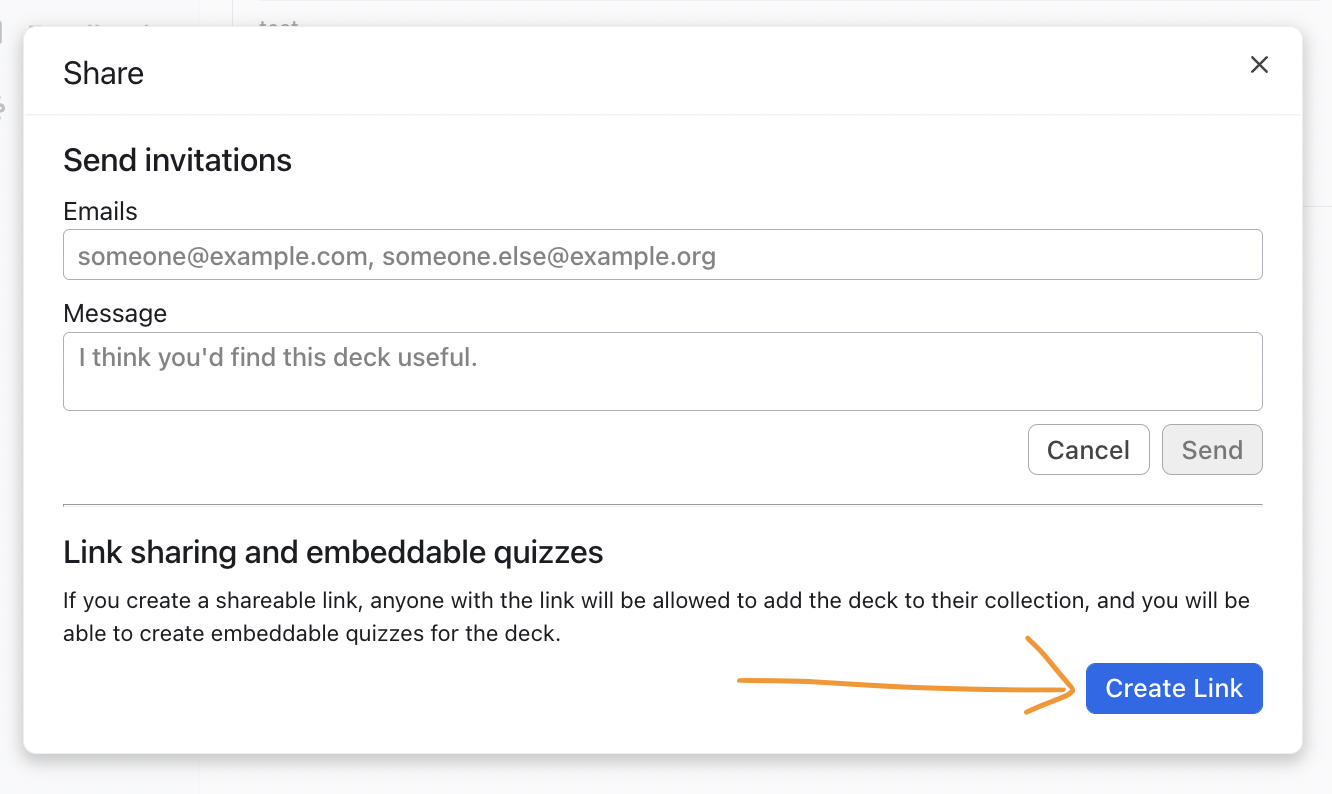The image size is (1332, 794).
Task: Click the divider line beneath the Share title
Action: click(662, 115)
